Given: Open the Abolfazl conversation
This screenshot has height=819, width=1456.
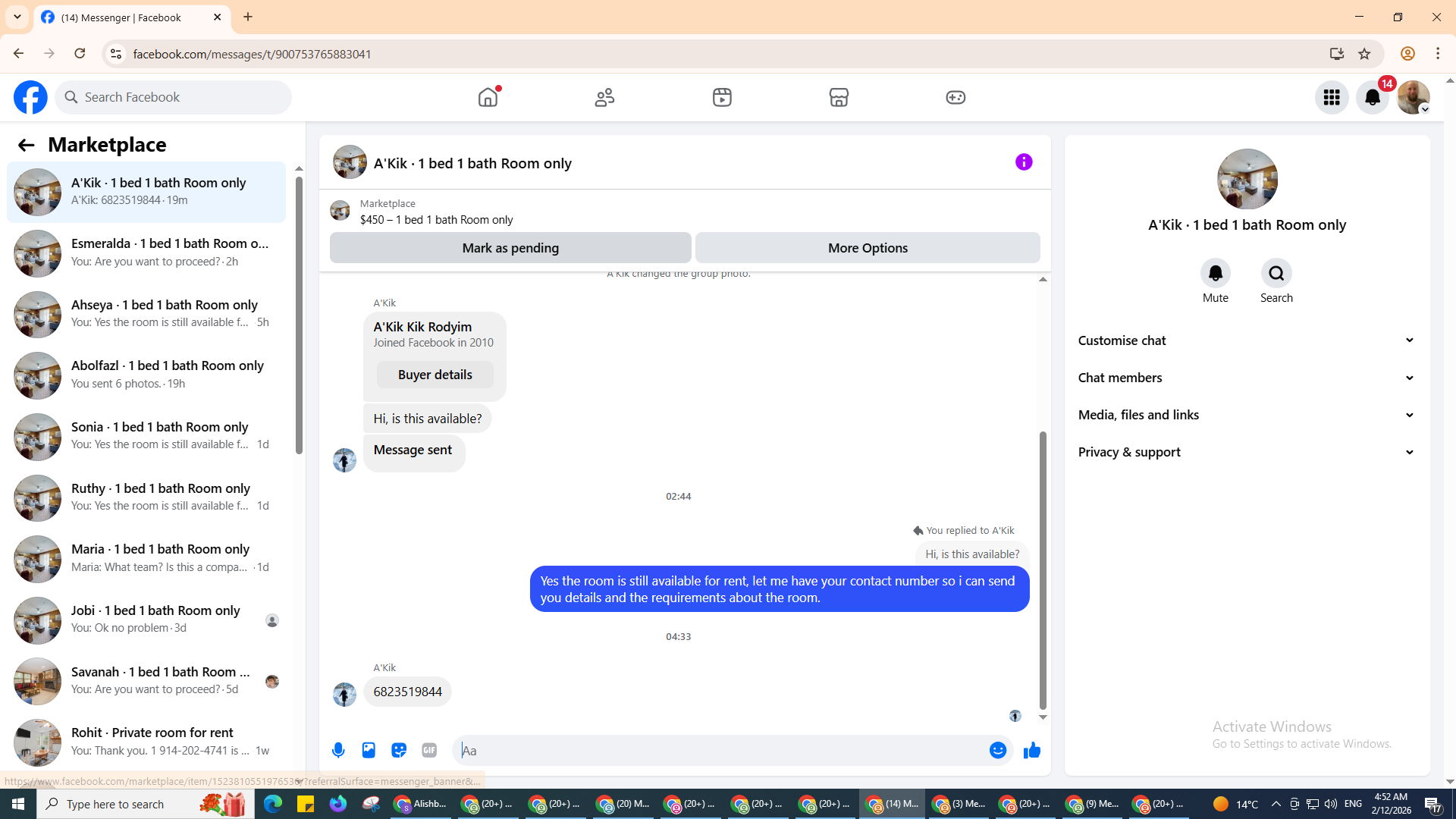Looking at the screenshot, I should (146, 375).
